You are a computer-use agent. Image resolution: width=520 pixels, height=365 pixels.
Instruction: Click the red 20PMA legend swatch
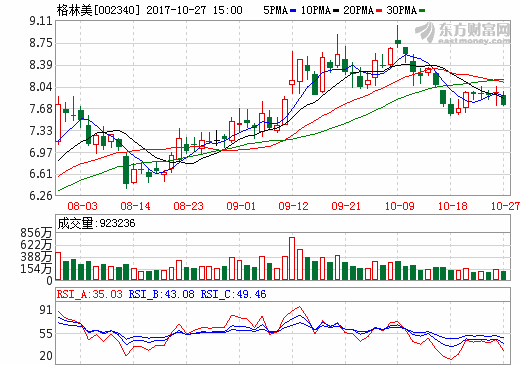click(x=379, y=11)
